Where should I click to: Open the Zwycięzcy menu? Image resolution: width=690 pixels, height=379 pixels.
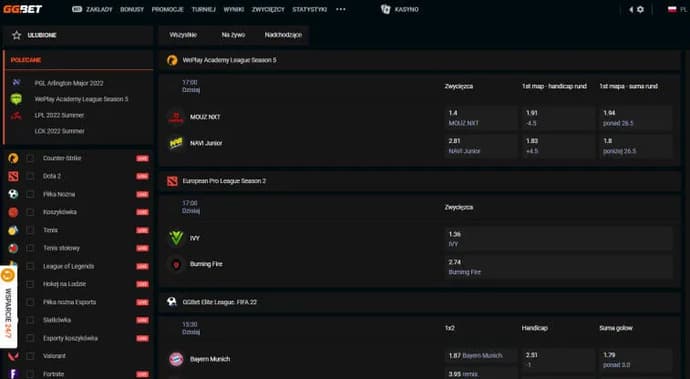click(268, 9)
